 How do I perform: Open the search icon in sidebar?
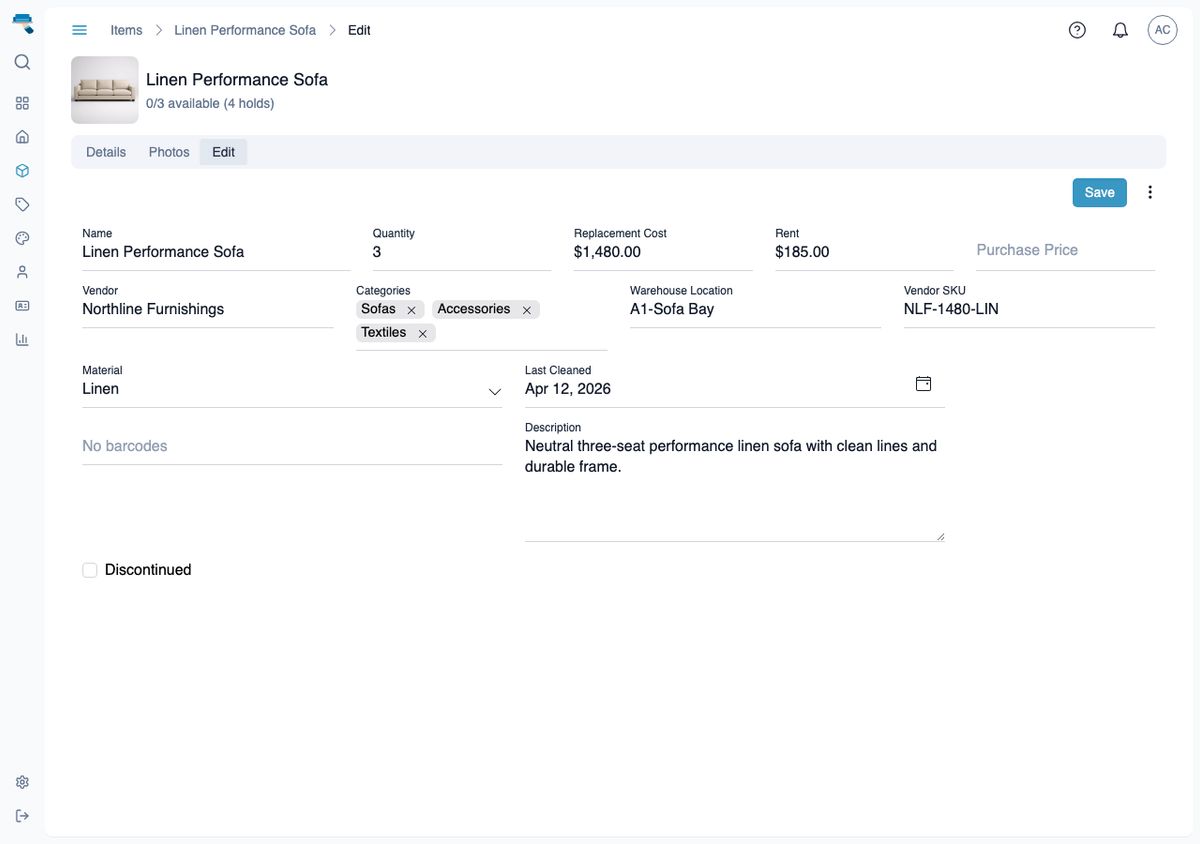(x=22, y=62)
